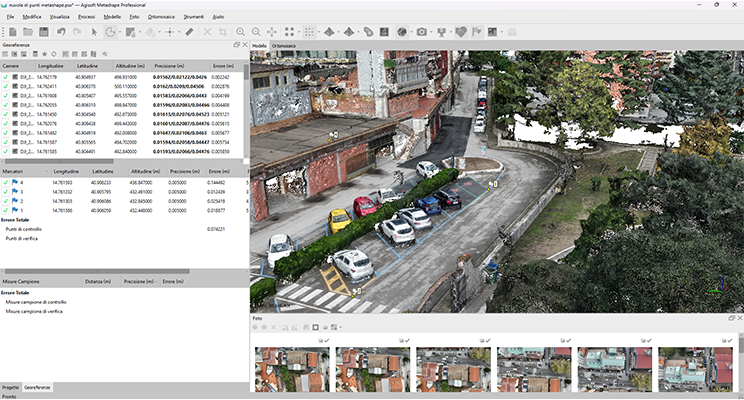Open the basemap globe dropdown arrow

pyautogui.click(x=411, y=32)
